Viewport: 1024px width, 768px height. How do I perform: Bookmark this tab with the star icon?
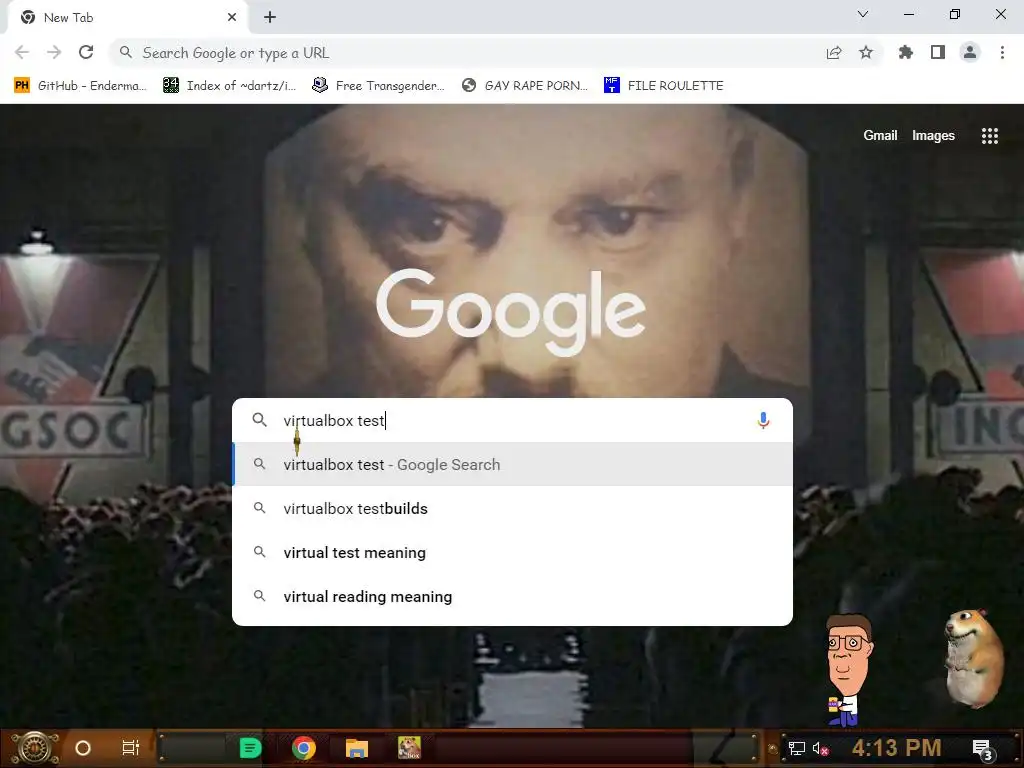coord(866,52)
